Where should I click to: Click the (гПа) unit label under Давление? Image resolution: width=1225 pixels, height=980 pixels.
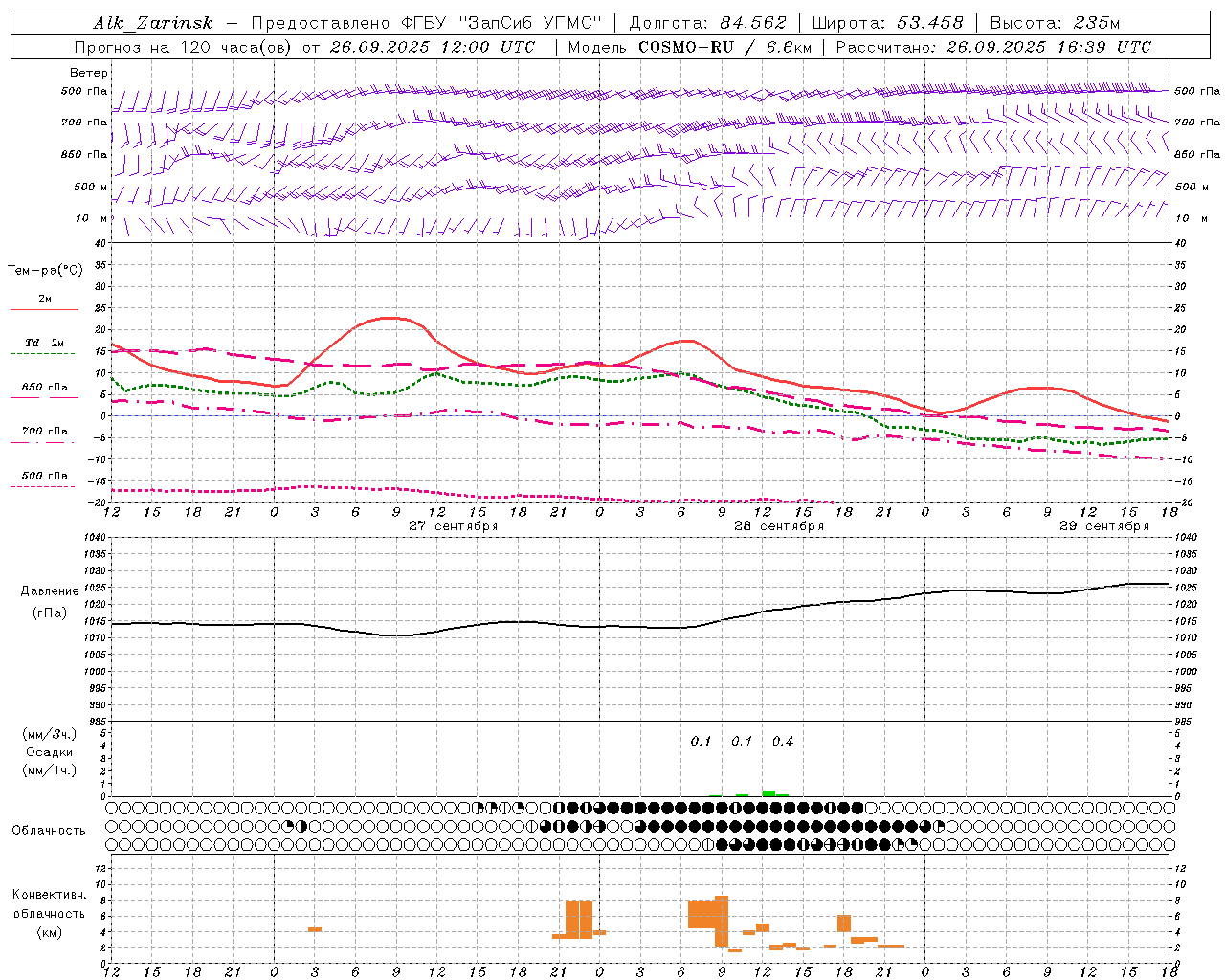(50, 613)
